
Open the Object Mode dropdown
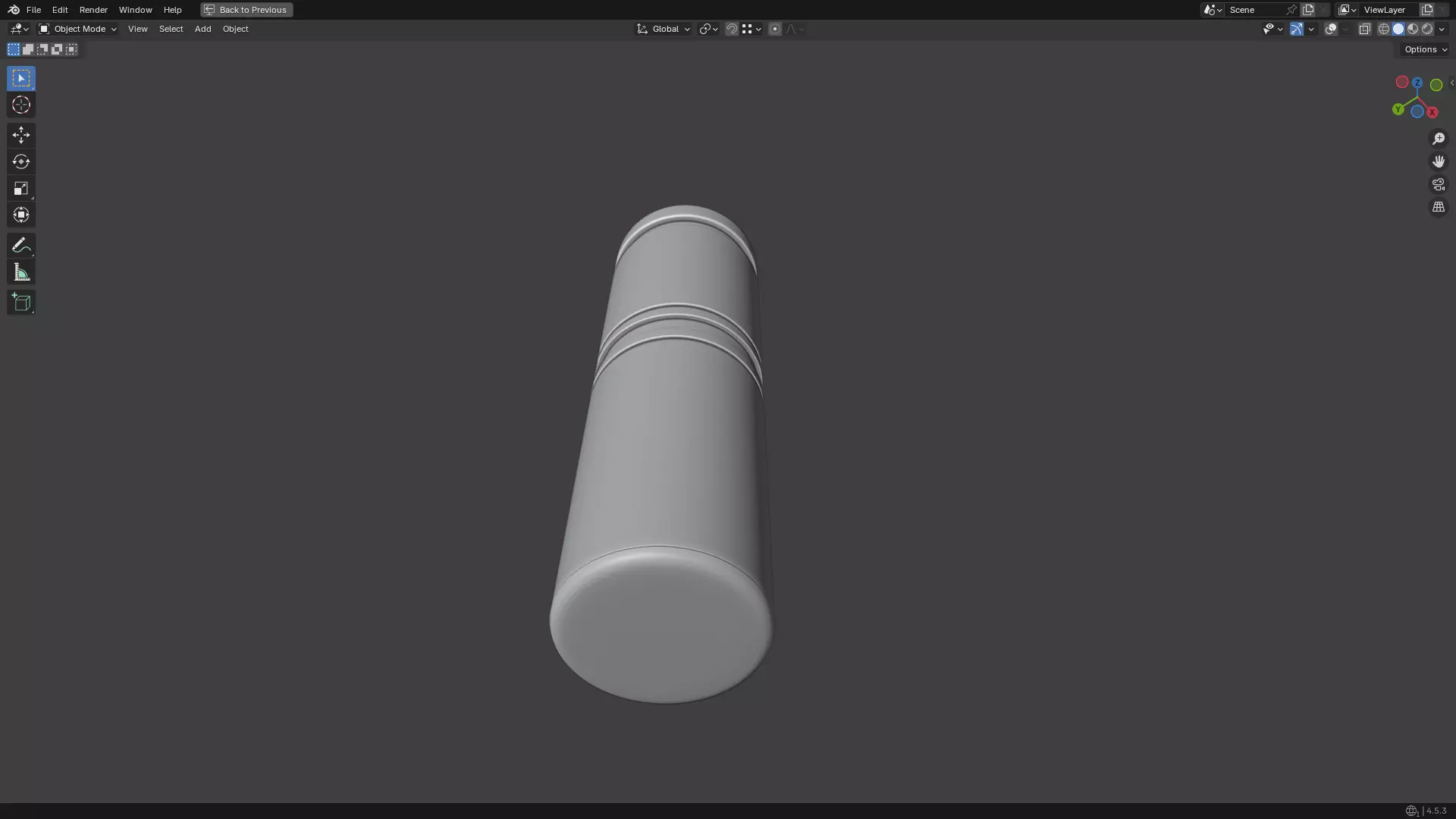tap(78, 29)
